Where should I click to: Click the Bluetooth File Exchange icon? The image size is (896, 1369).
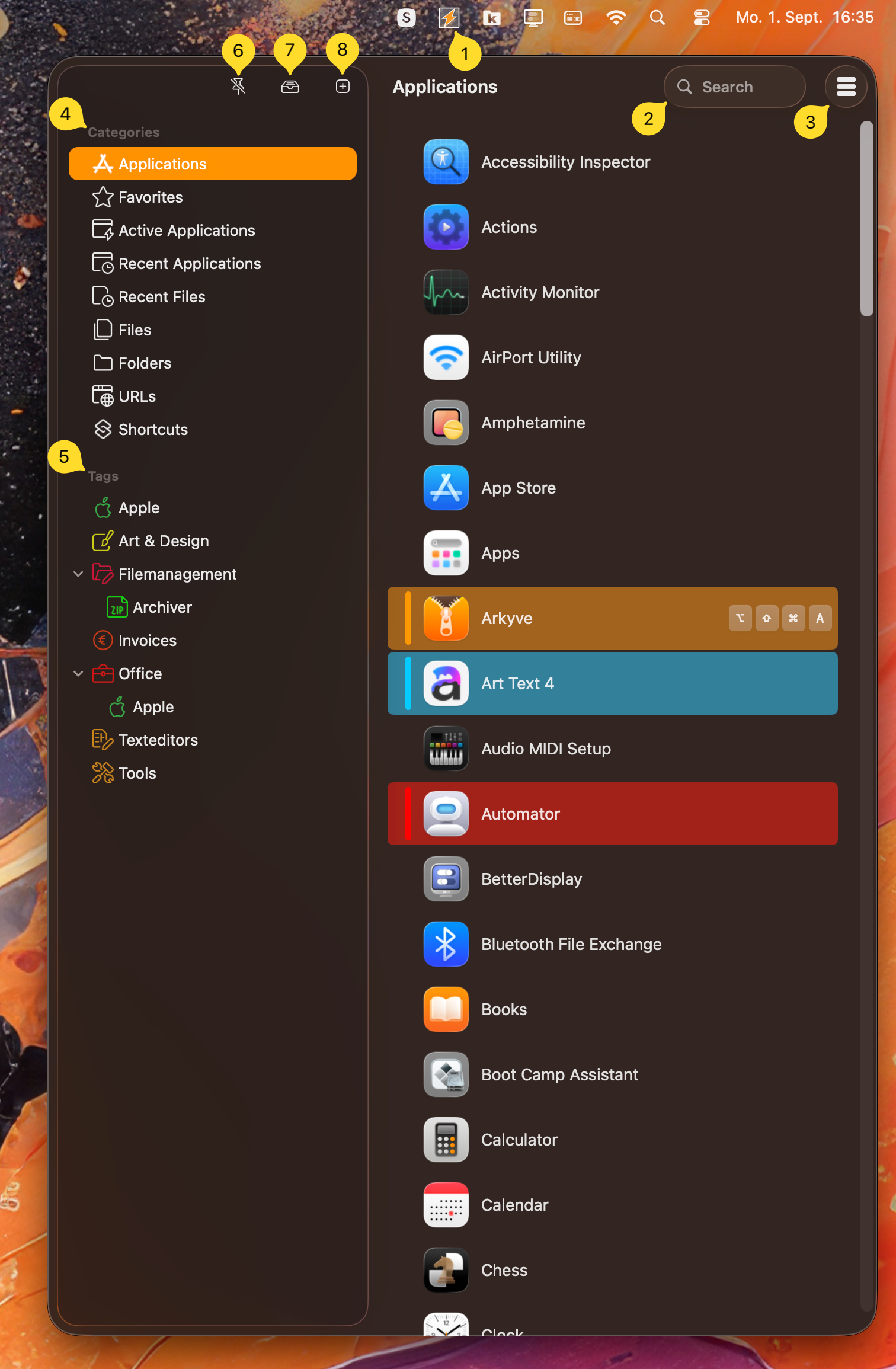[446, 944]
